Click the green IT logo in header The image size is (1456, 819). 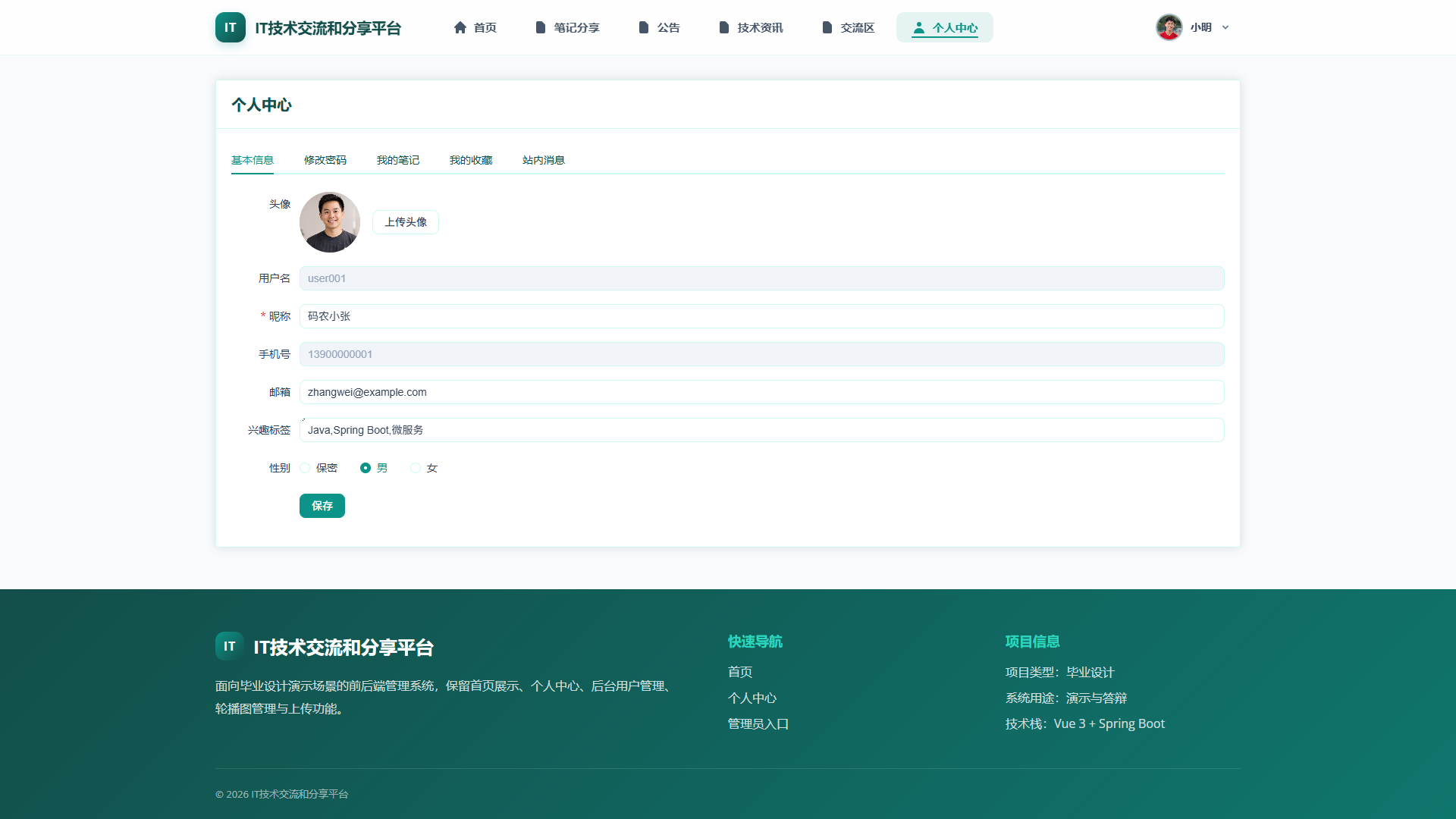point(231,27)
